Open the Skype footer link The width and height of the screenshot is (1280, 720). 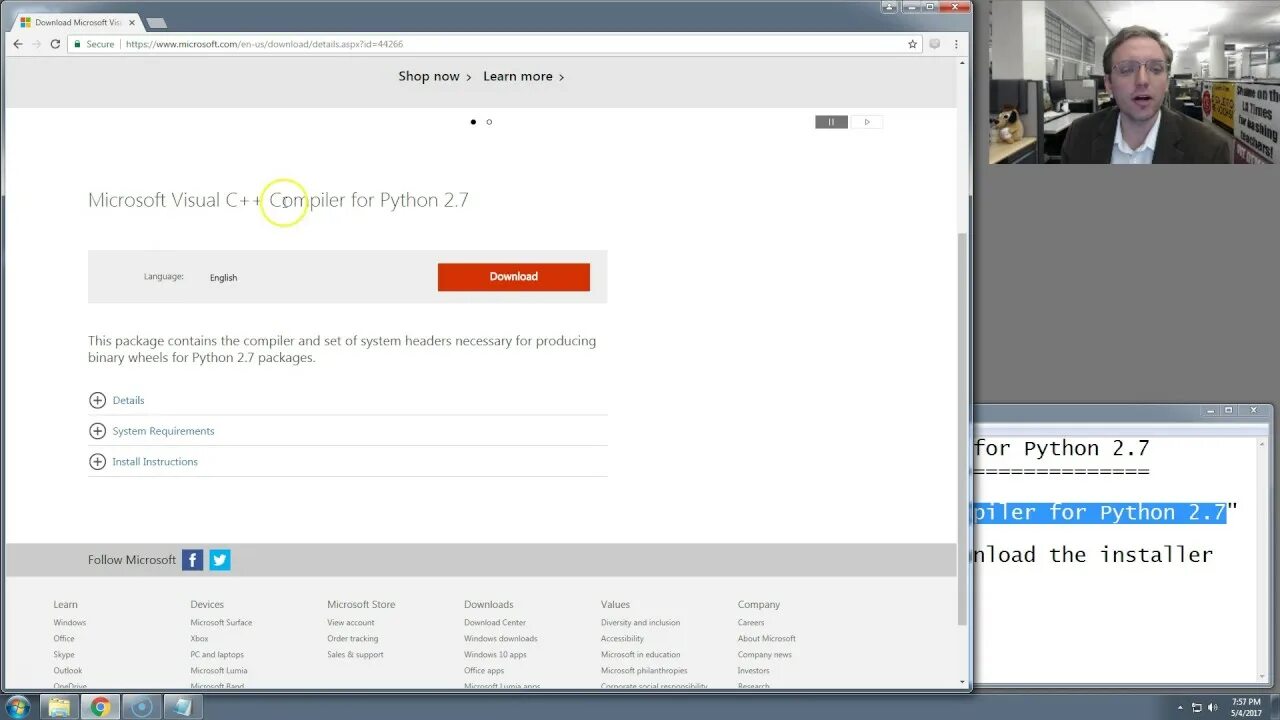click(64, 654)
